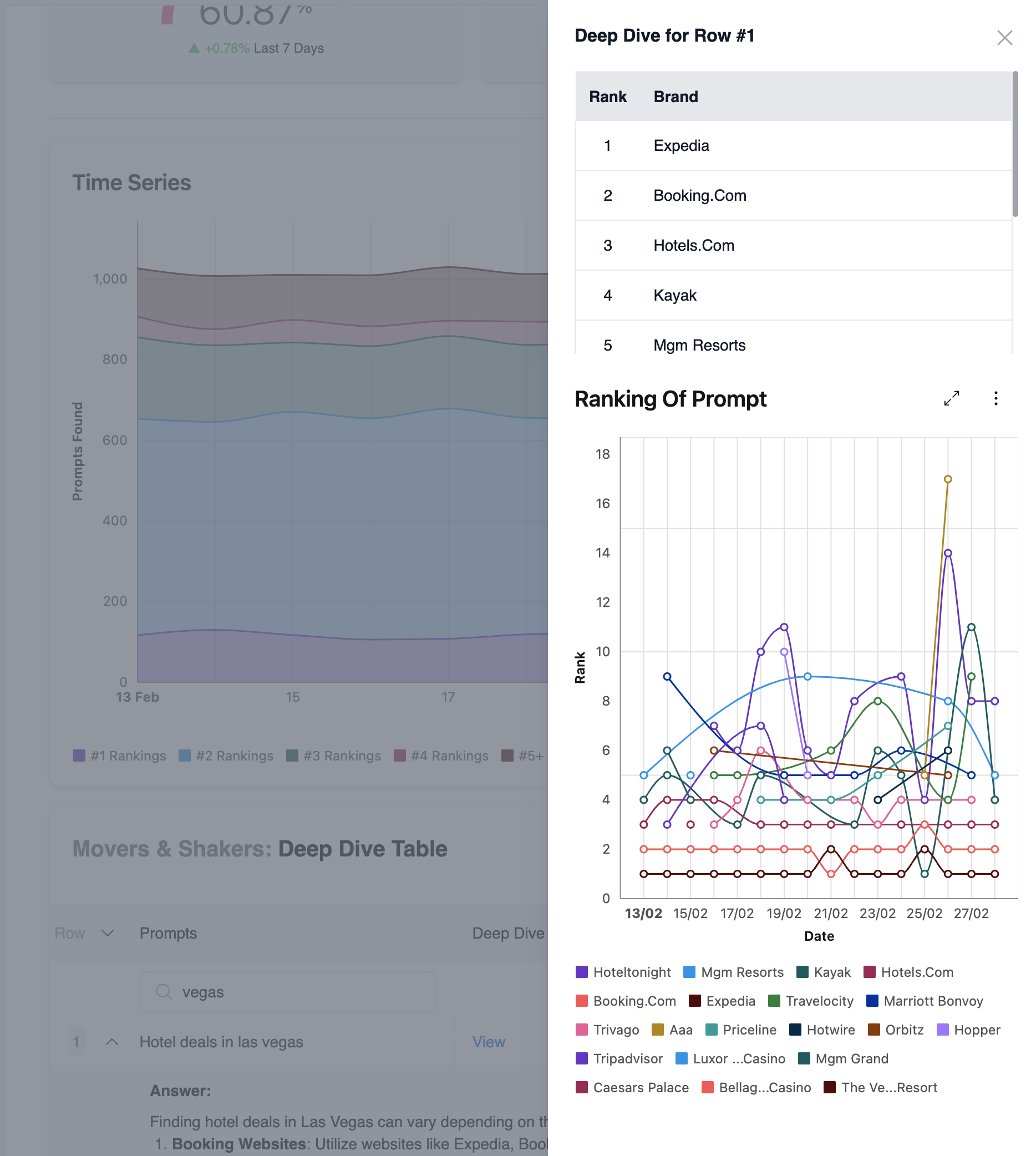Toggle Kayak legend series
Image resolution: width=1036 pixels, height=1156 pixels.
(823, 972)
